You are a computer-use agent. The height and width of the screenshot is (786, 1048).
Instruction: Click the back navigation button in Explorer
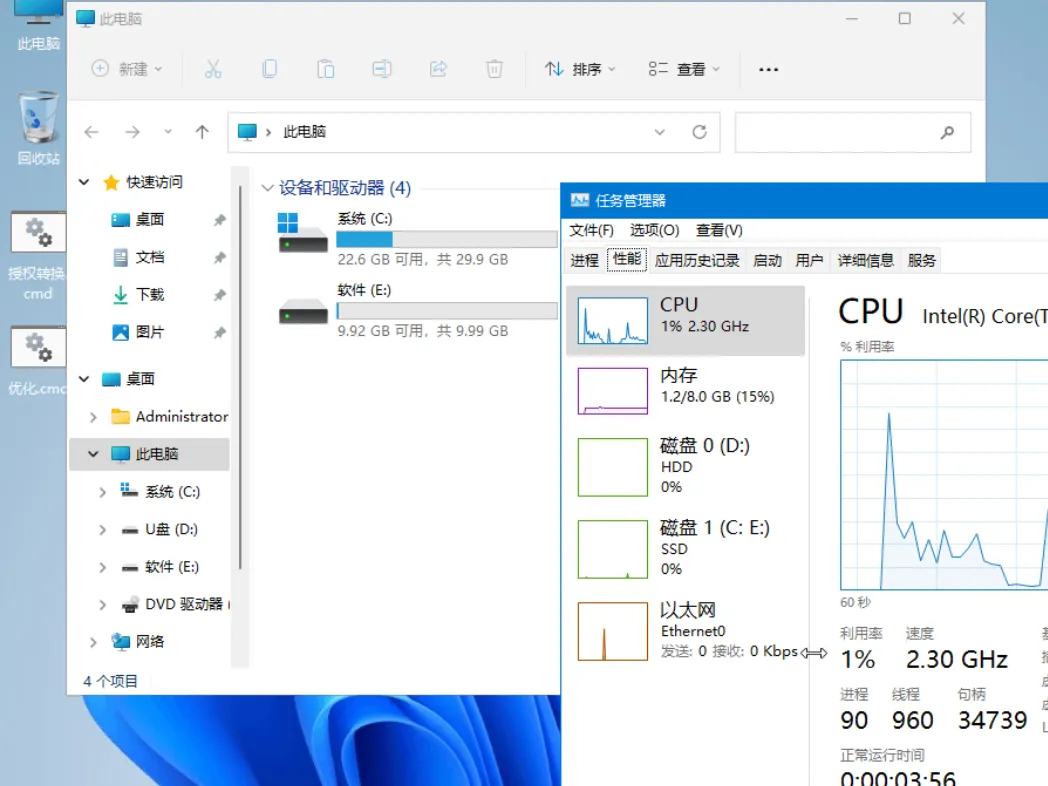pos(91,131)
